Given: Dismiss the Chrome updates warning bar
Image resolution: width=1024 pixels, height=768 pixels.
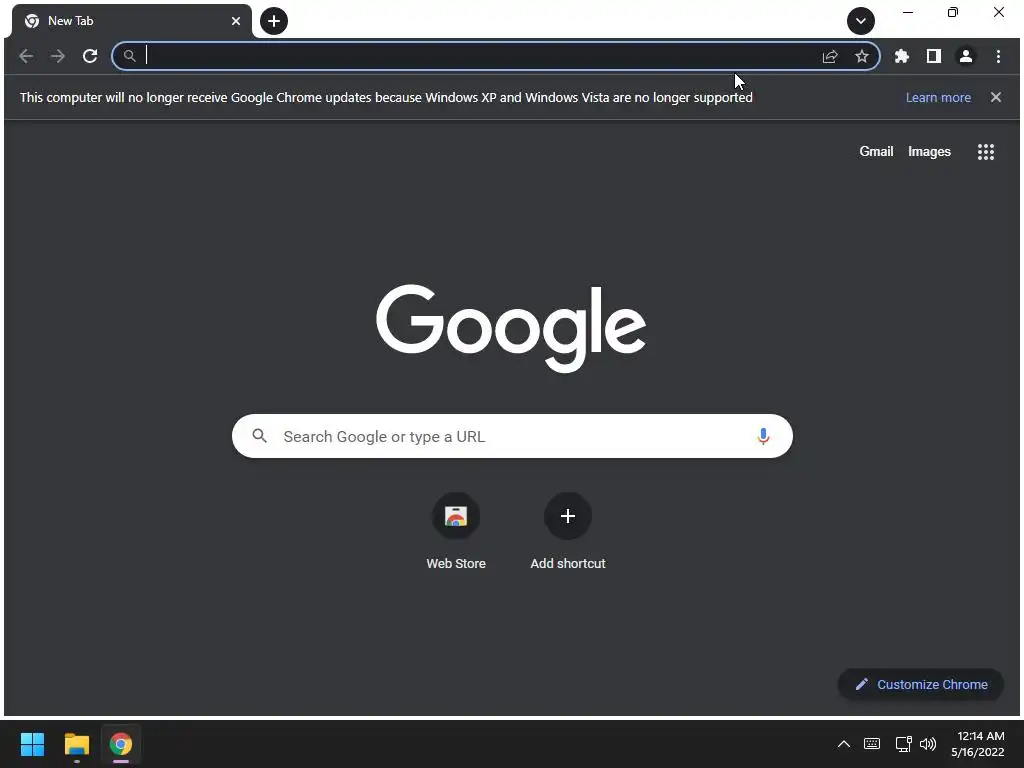Looking at the screenshot, I should (x=996, y=97).
